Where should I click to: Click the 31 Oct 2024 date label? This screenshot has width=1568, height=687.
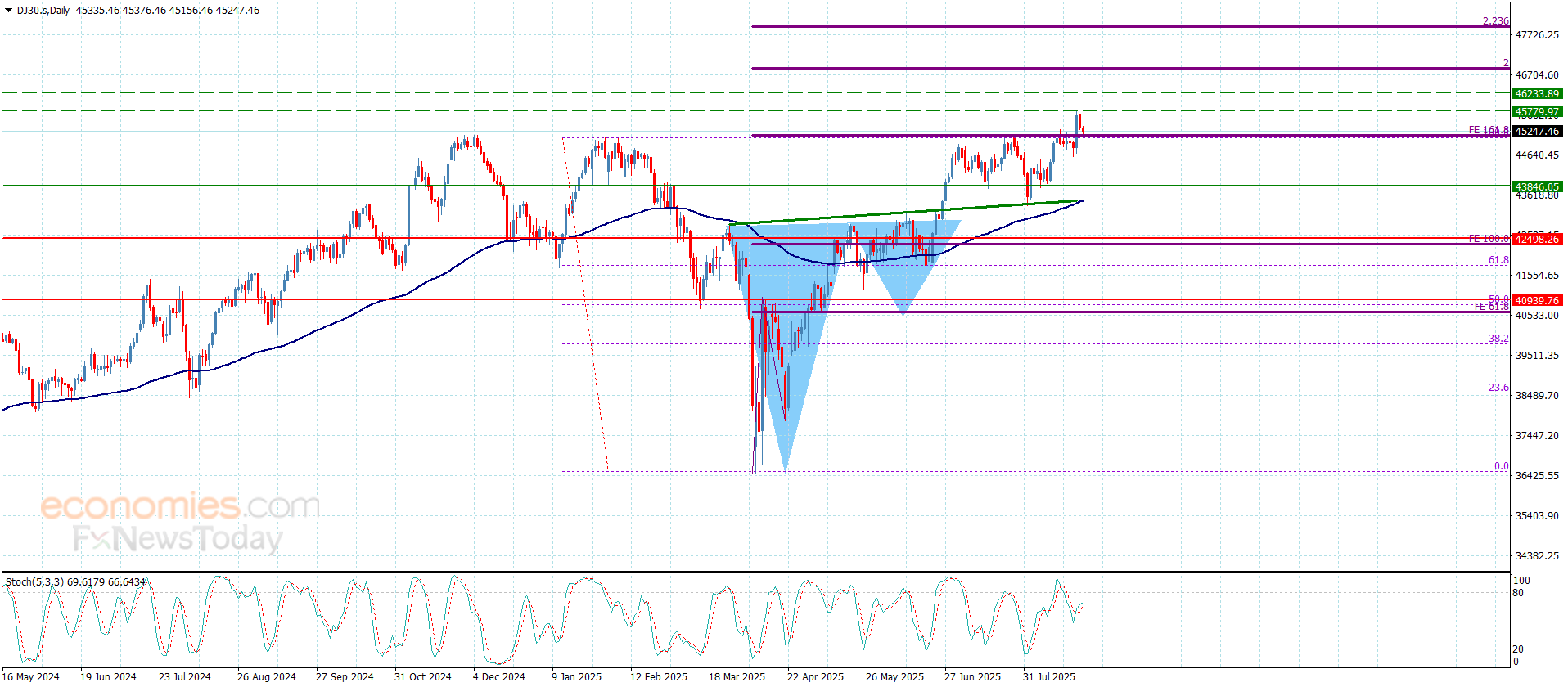[x=422, y=677]
